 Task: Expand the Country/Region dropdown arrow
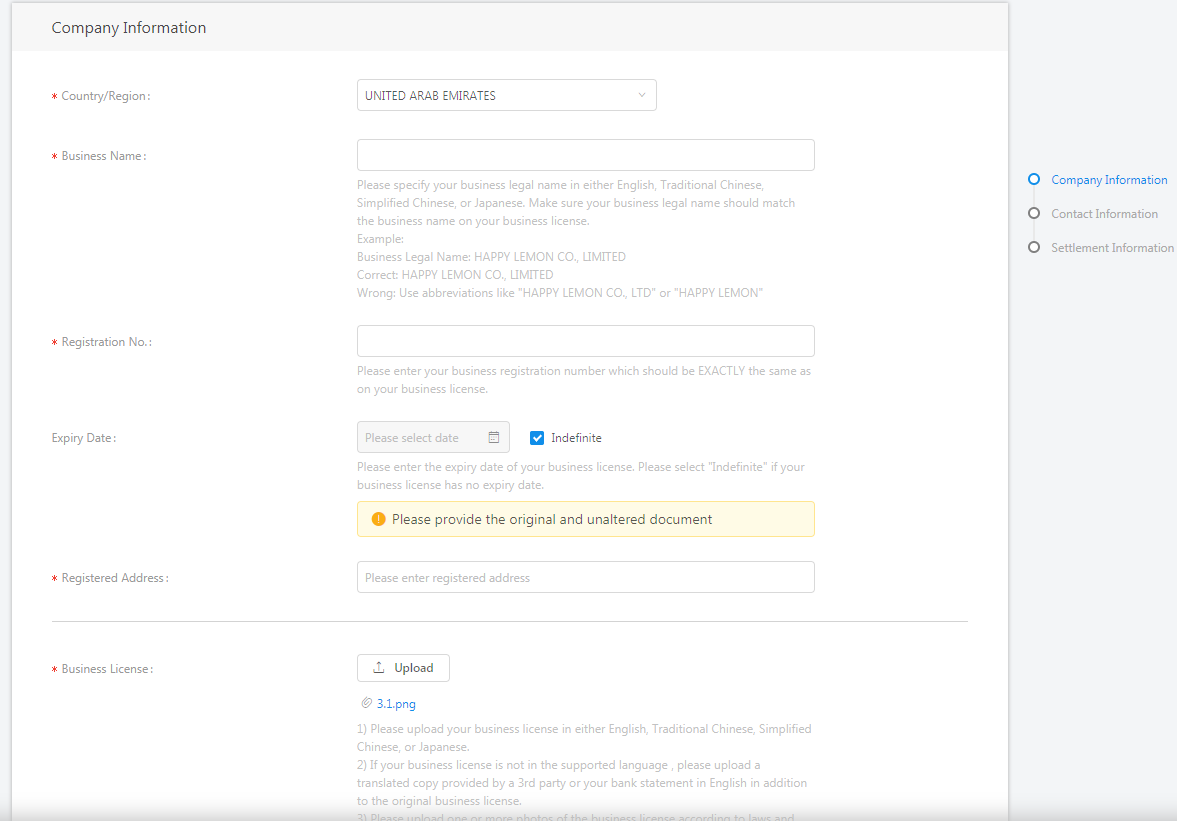(642, 96)
